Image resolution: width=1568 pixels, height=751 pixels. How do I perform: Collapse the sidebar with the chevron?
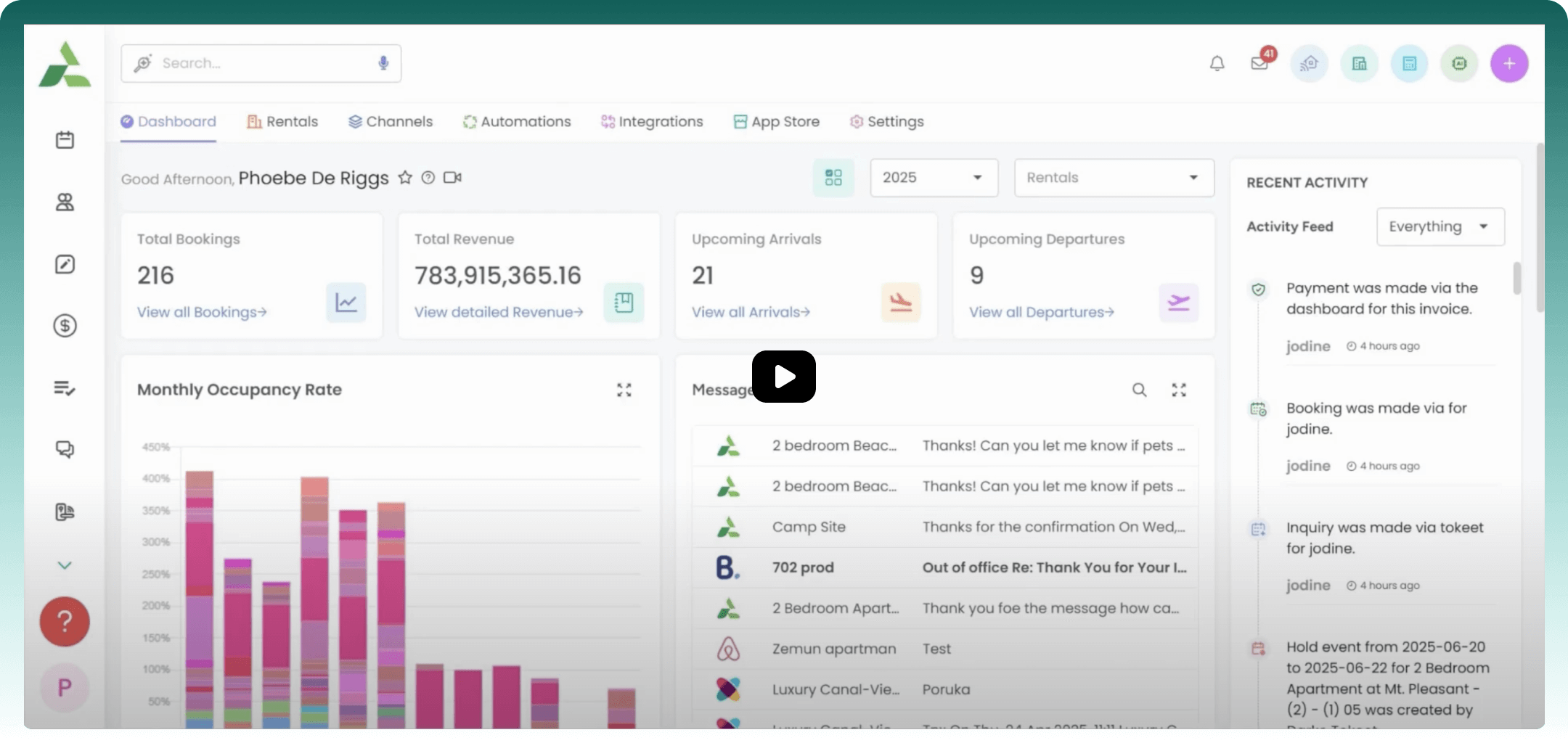(x=65, y=565)
